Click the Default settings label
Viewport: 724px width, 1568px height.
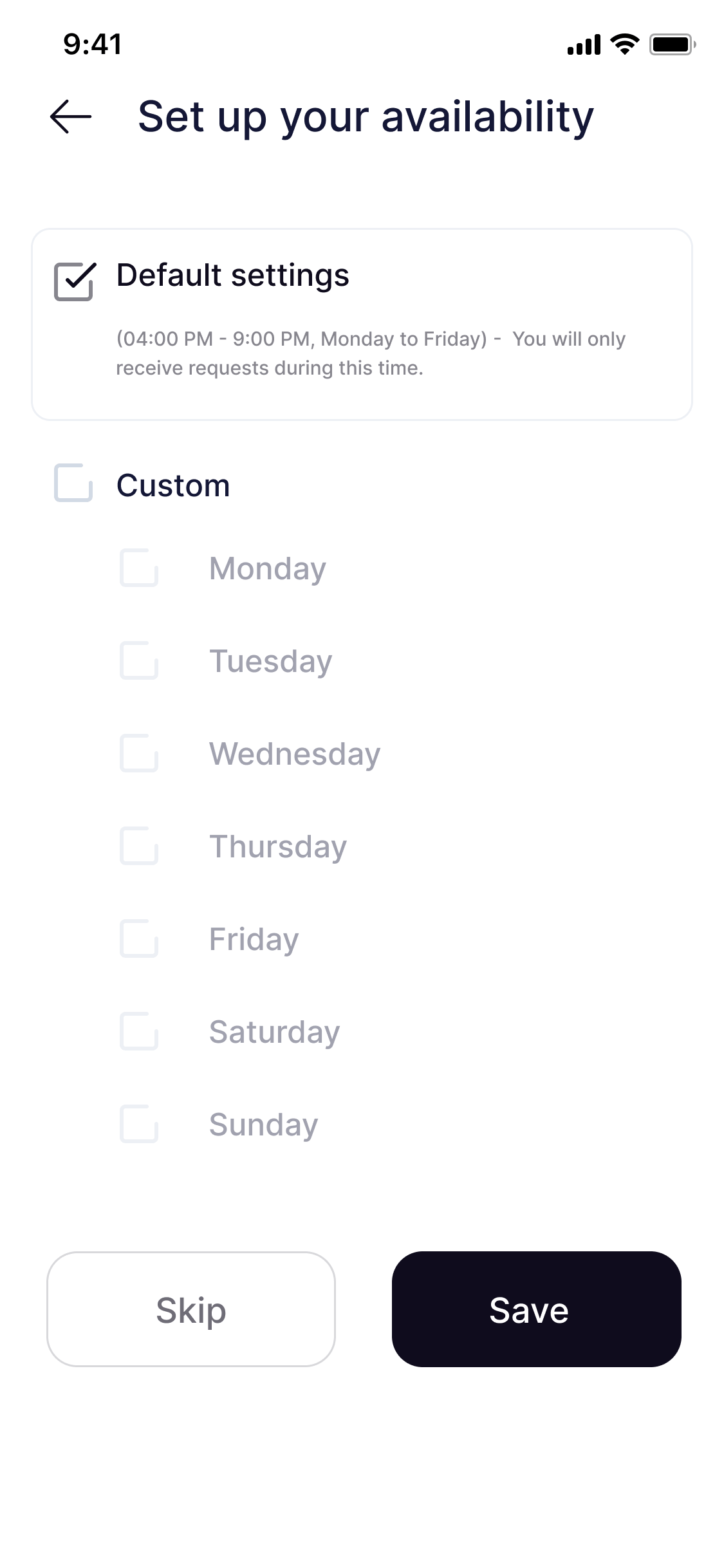click(232, 275)
